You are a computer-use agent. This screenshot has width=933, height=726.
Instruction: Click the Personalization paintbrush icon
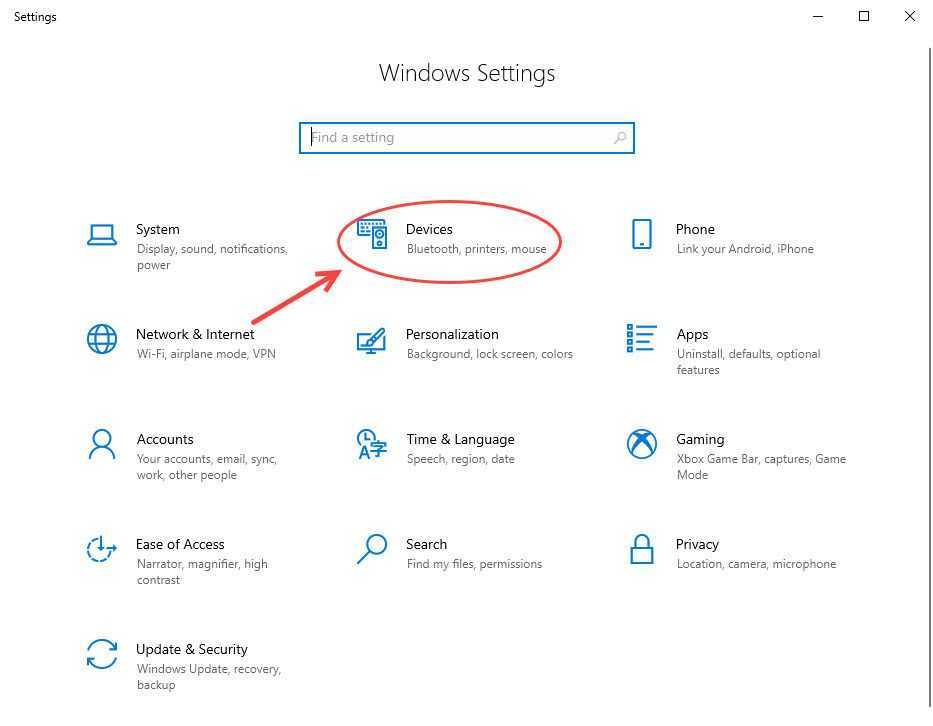(x=372, y=340)
